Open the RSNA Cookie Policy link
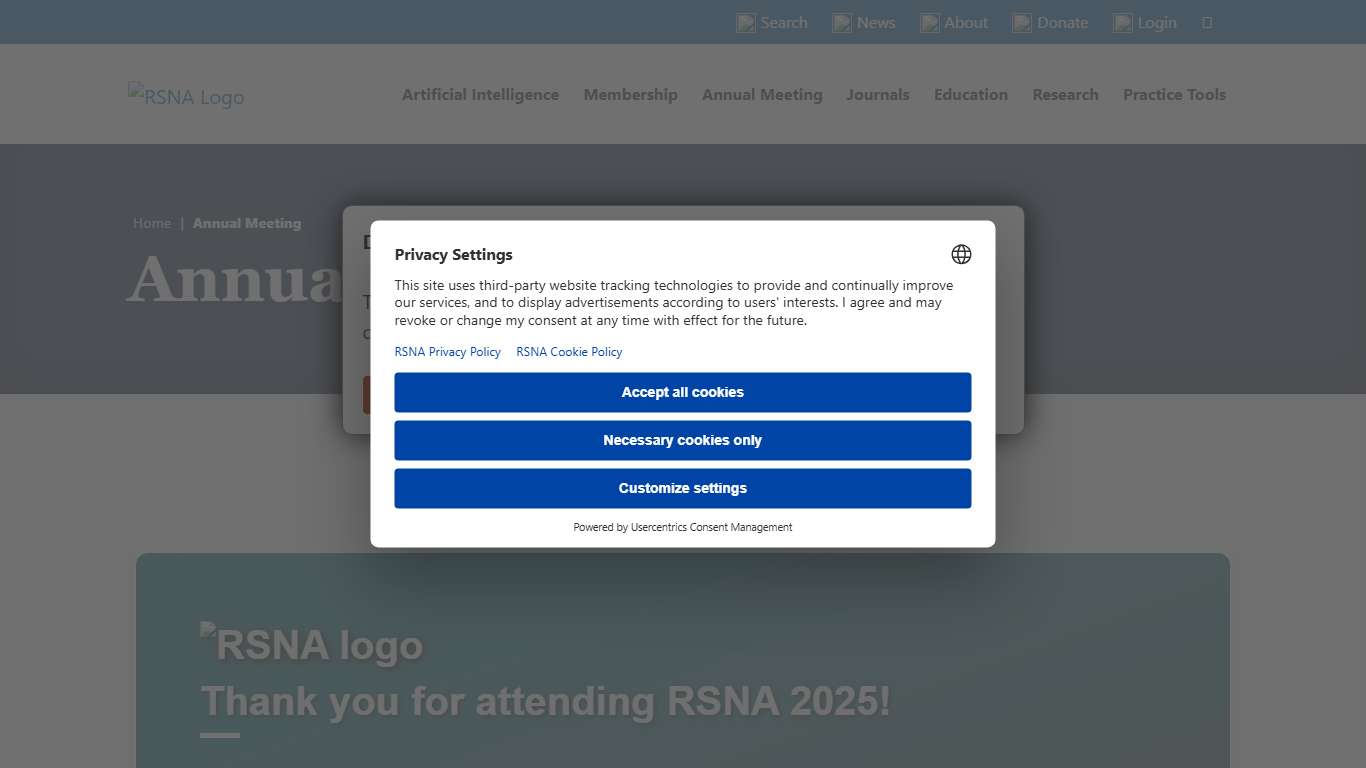 pos(569,351)
